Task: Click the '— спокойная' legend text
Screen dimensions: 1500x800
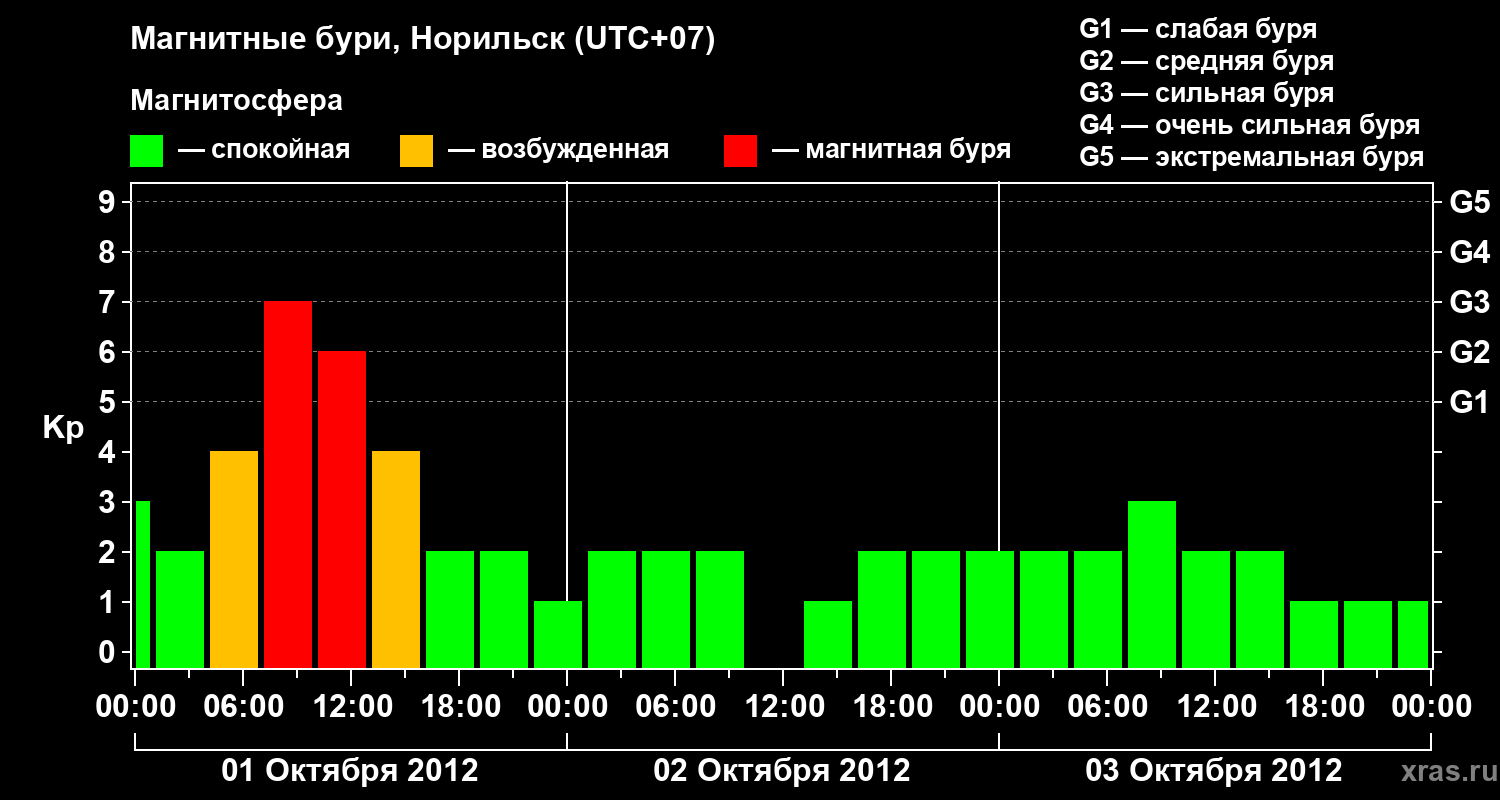Action: click(264, 150)
